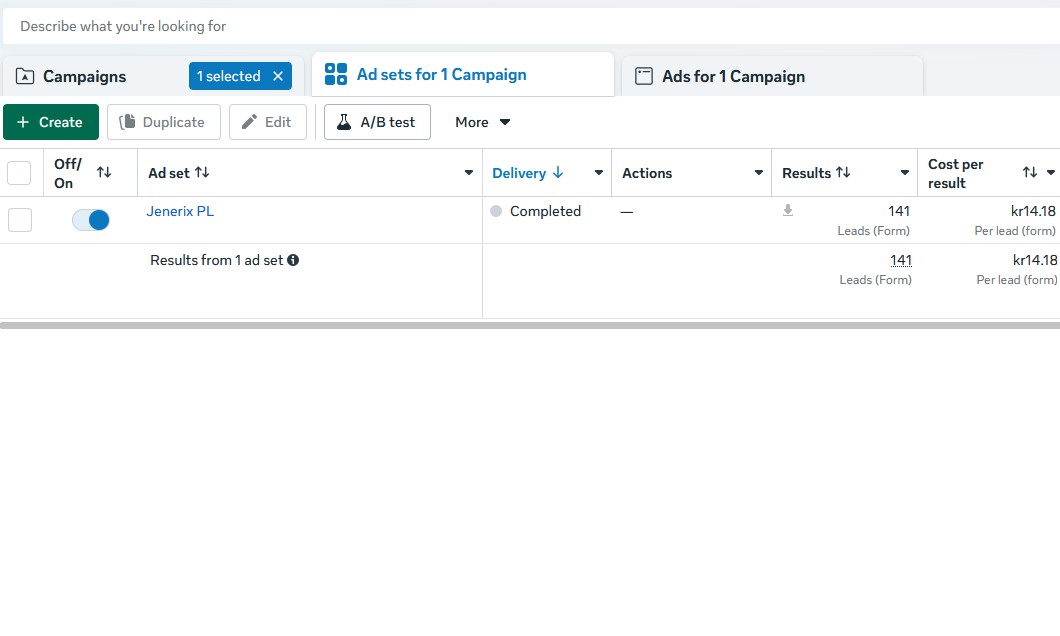
Task: Click the green Create button
Action: pyautogui.click(x=51, y=122)
